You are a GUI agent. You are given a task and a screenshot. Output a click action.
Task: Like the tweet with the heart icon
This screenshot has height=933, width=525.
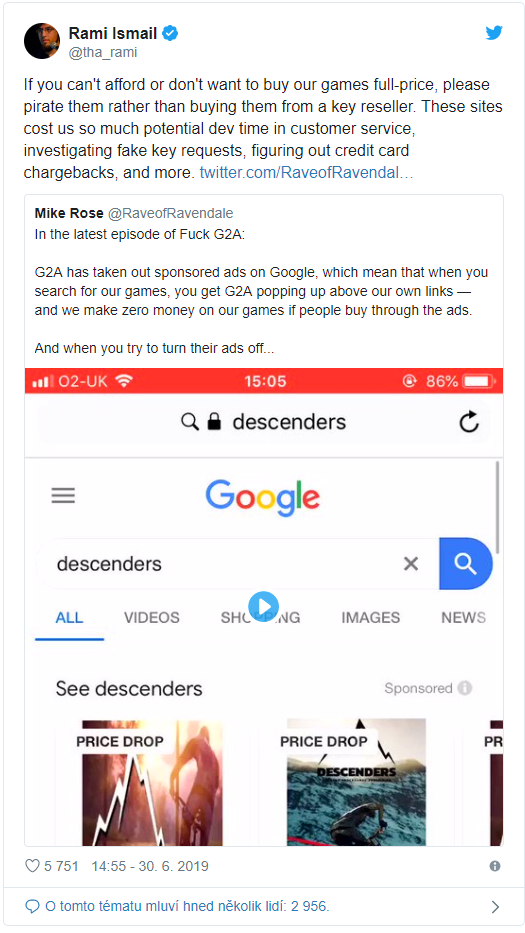(x=32, y=866)
